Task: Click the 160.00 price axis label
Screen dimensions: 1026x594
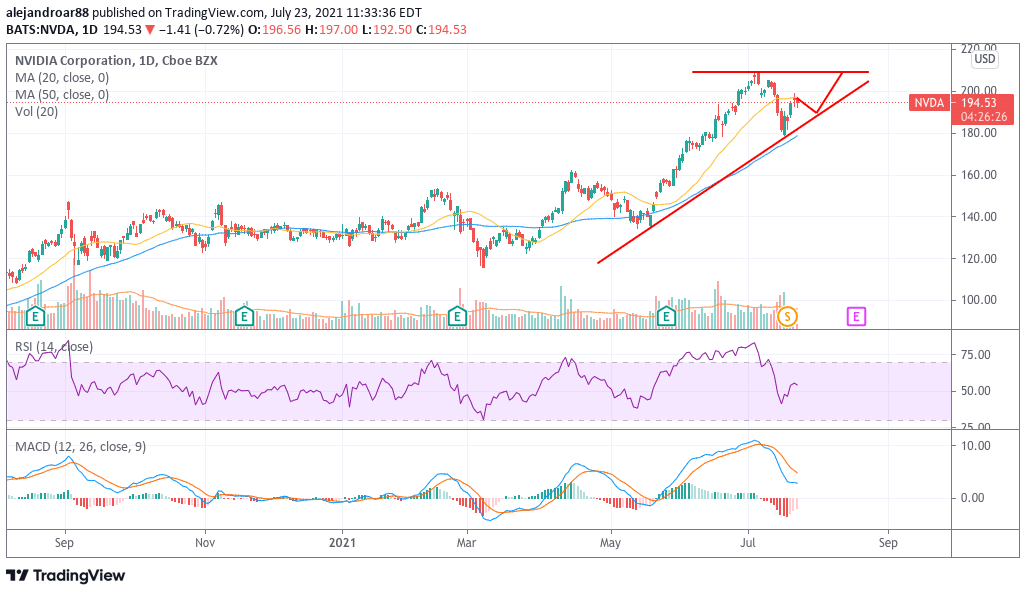Action: click(x=978, y=175)
